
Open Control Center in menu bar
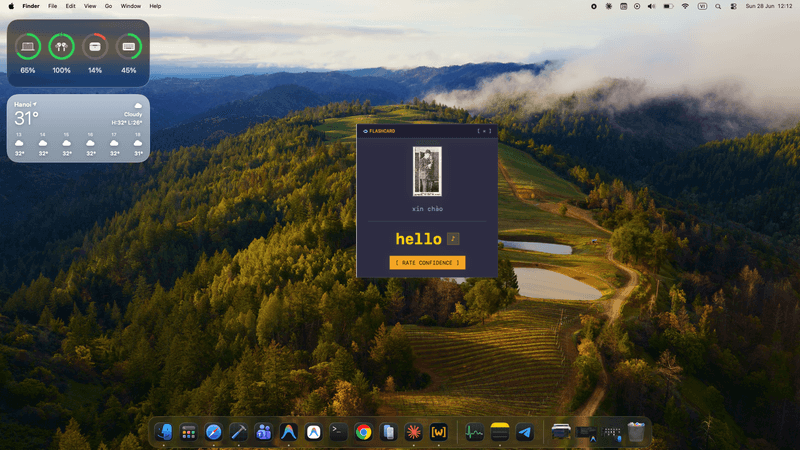pos(733,6)
